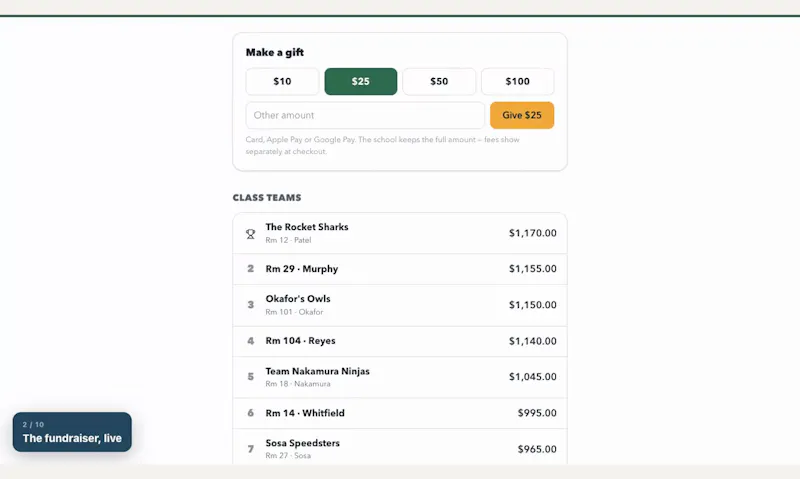Click the Class Teams section heading

[267, 198]
